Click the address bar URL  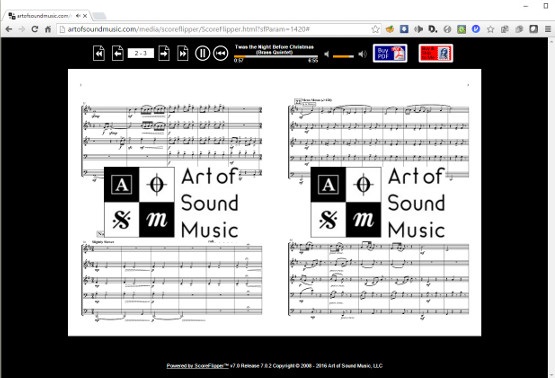188,29
